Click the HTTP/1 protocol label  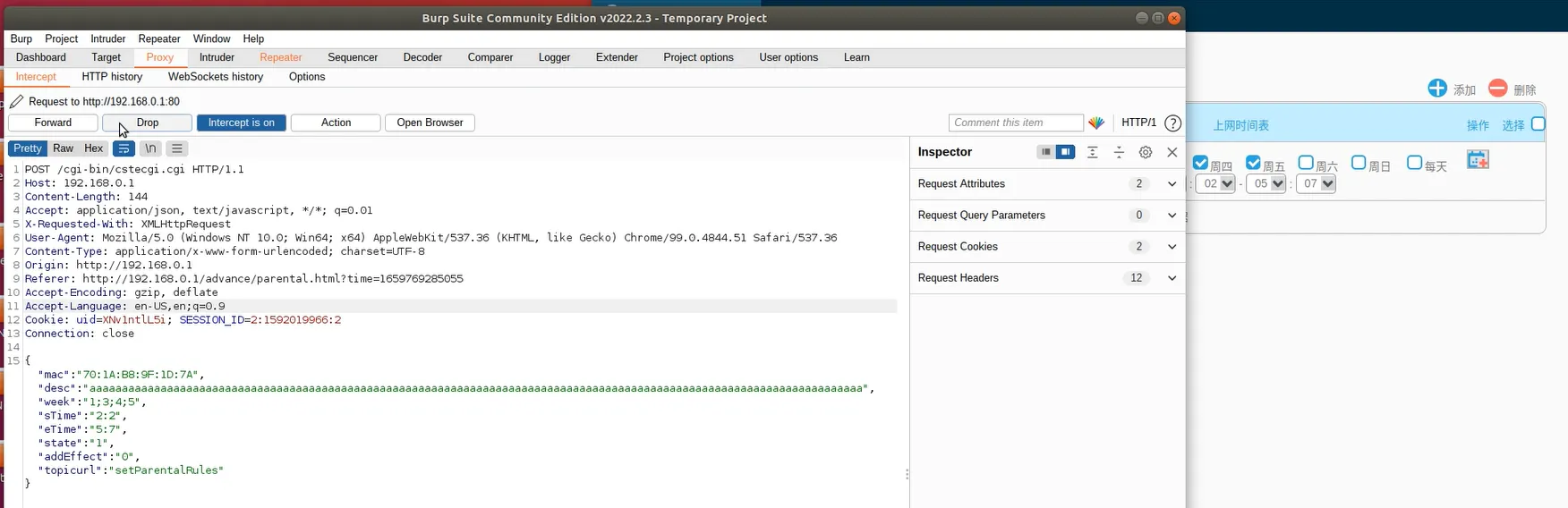(1138, 123)
